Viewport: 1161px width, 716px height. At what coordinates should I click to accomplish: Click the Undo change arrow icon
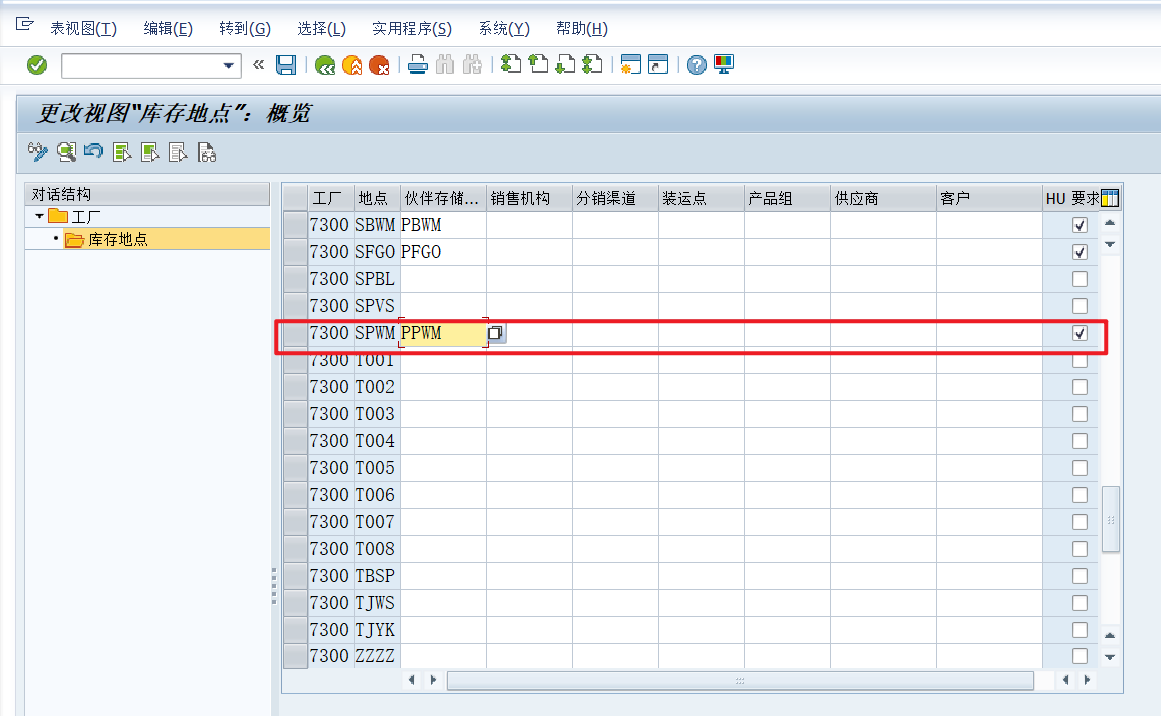pos(93,151)
